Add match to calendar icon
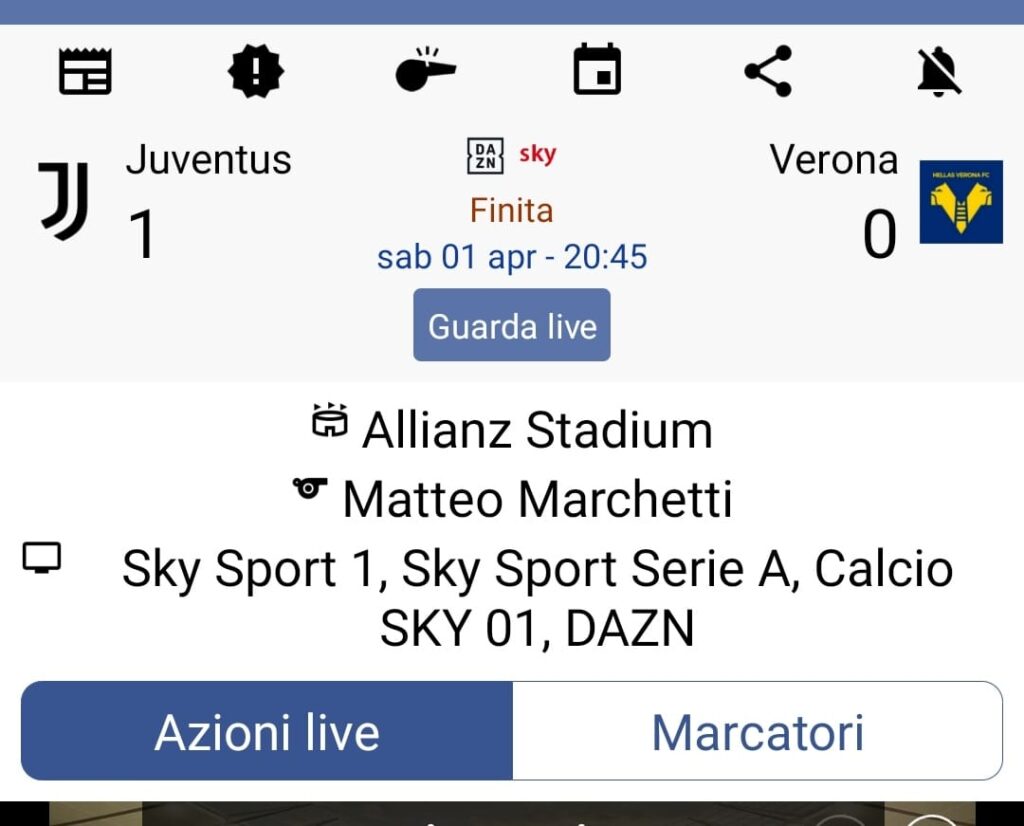The height and width of the screenshot is (826, 1024). point(597,72)
